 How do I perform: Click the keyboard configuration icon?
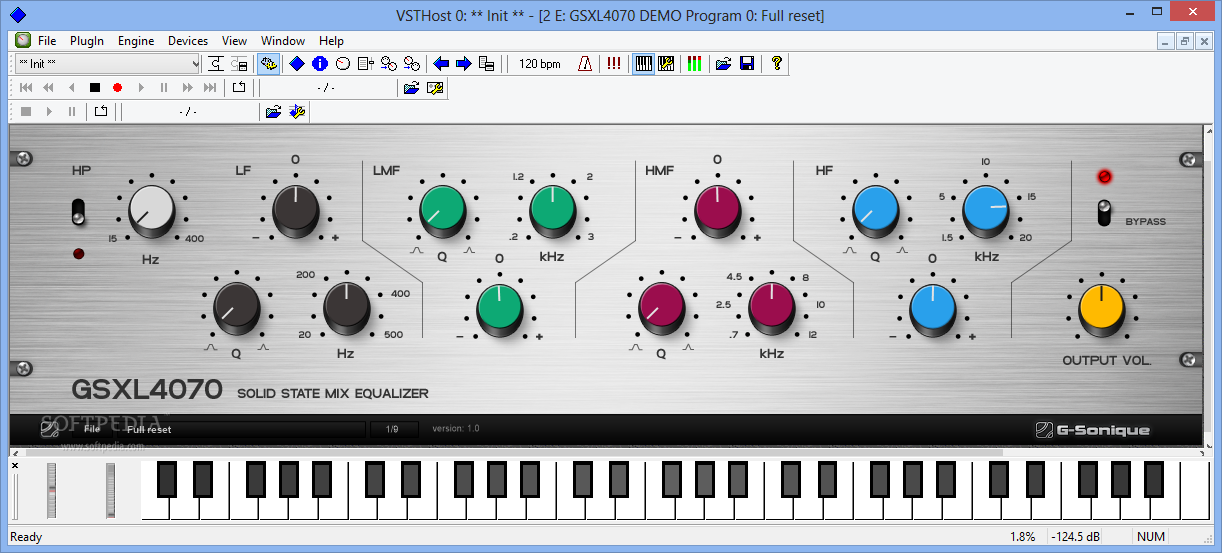[666, 64]
